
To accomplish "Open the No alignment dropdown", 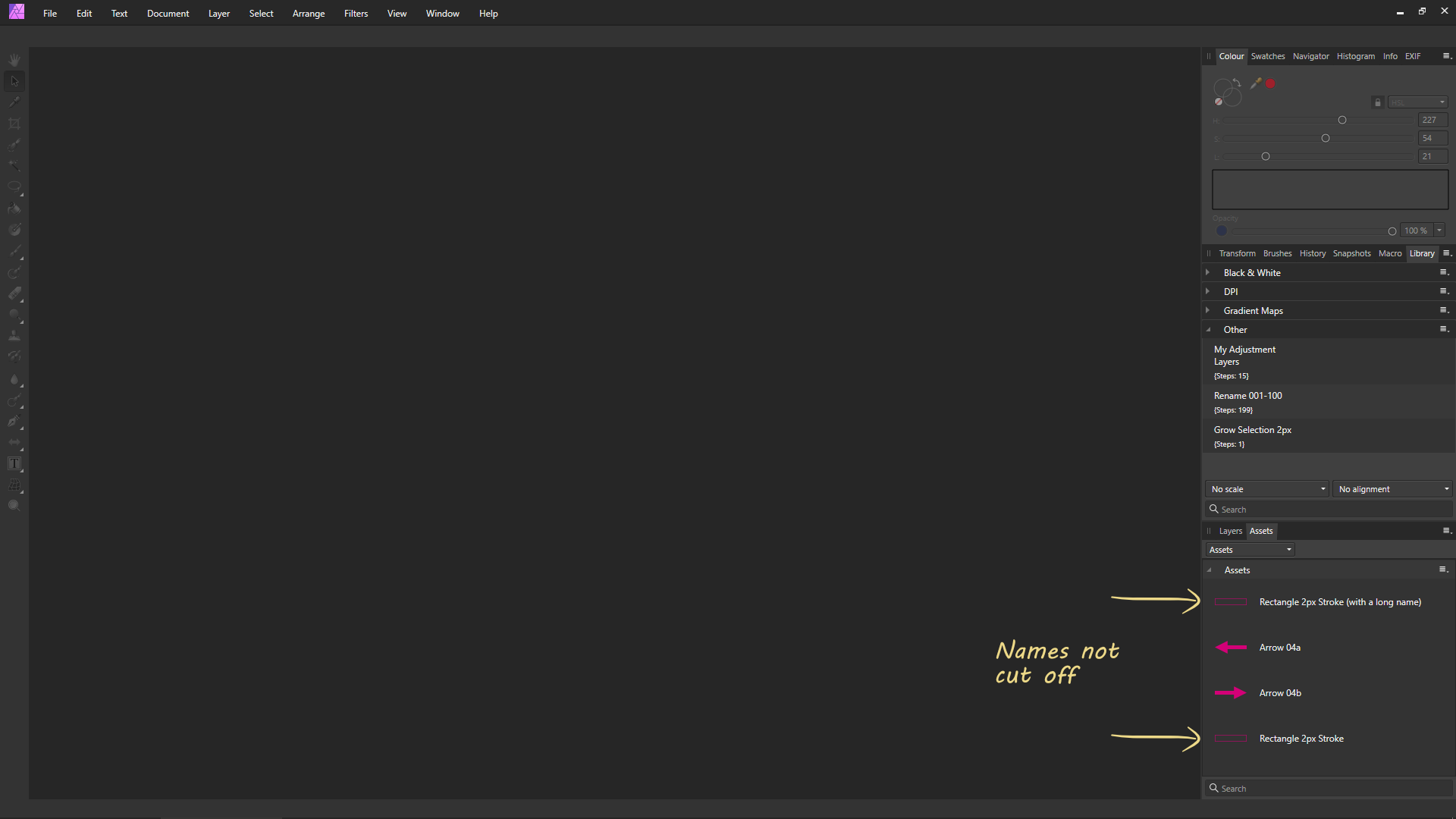I will click(x=1393, y=489).
